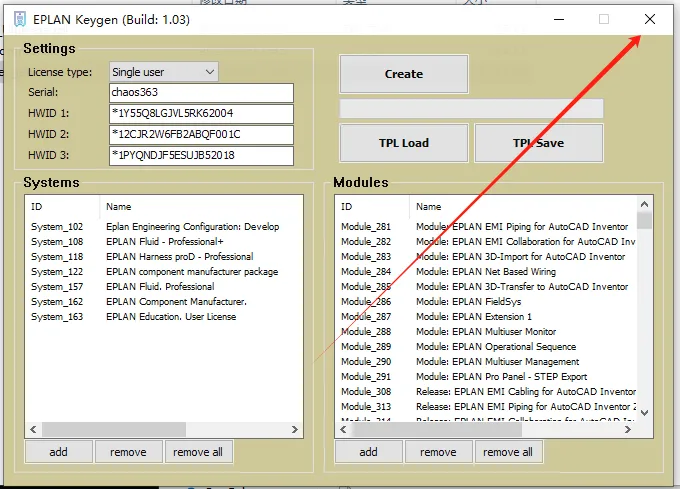
Task: Click the Modules list scroll down arrow
Action: pyautogui.click(x=644, y=413)
